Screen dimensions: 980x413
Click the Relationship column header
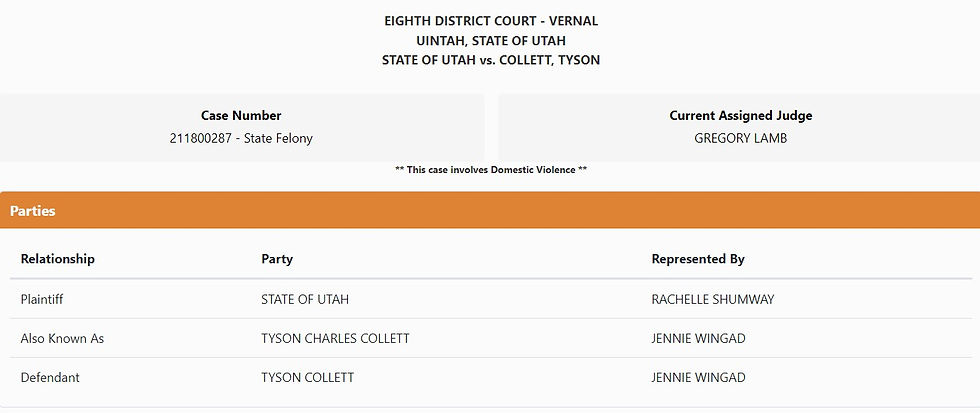57,259
